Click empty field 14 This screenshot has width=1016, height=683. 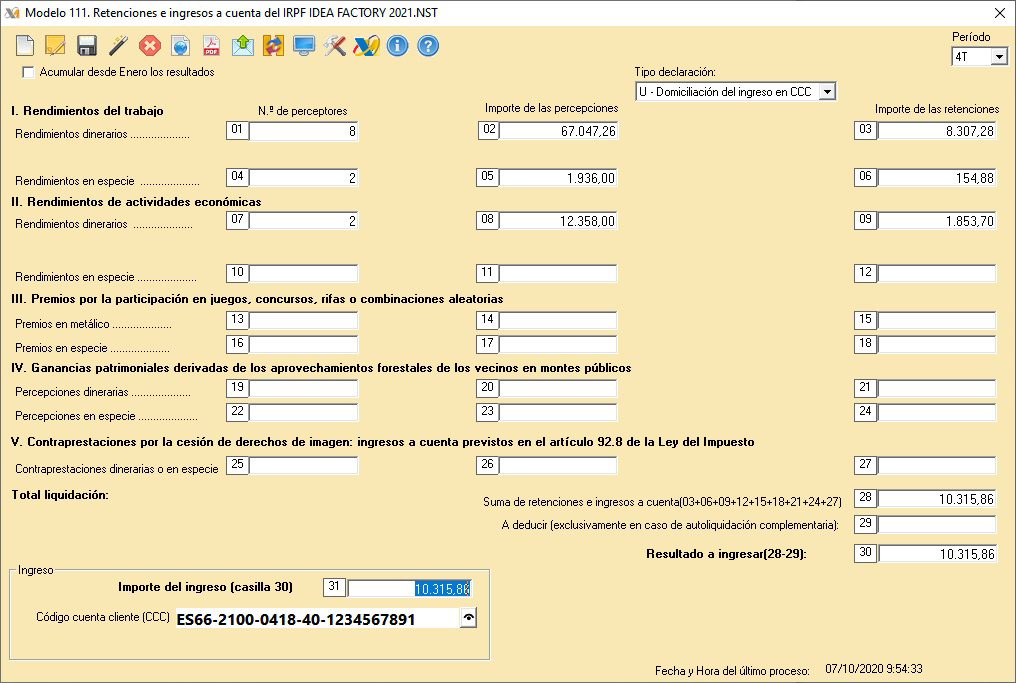[x=558, y=320]
